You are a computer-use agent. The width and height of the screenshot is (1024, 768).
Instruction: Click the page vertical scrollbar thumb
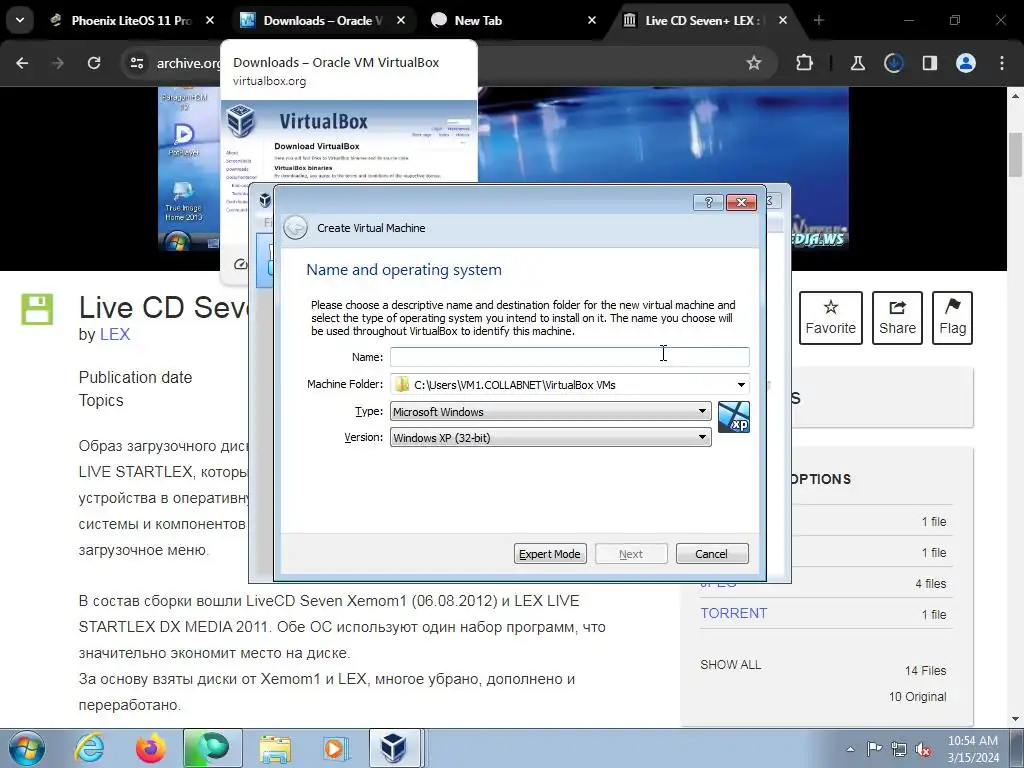coord(1016,155)
